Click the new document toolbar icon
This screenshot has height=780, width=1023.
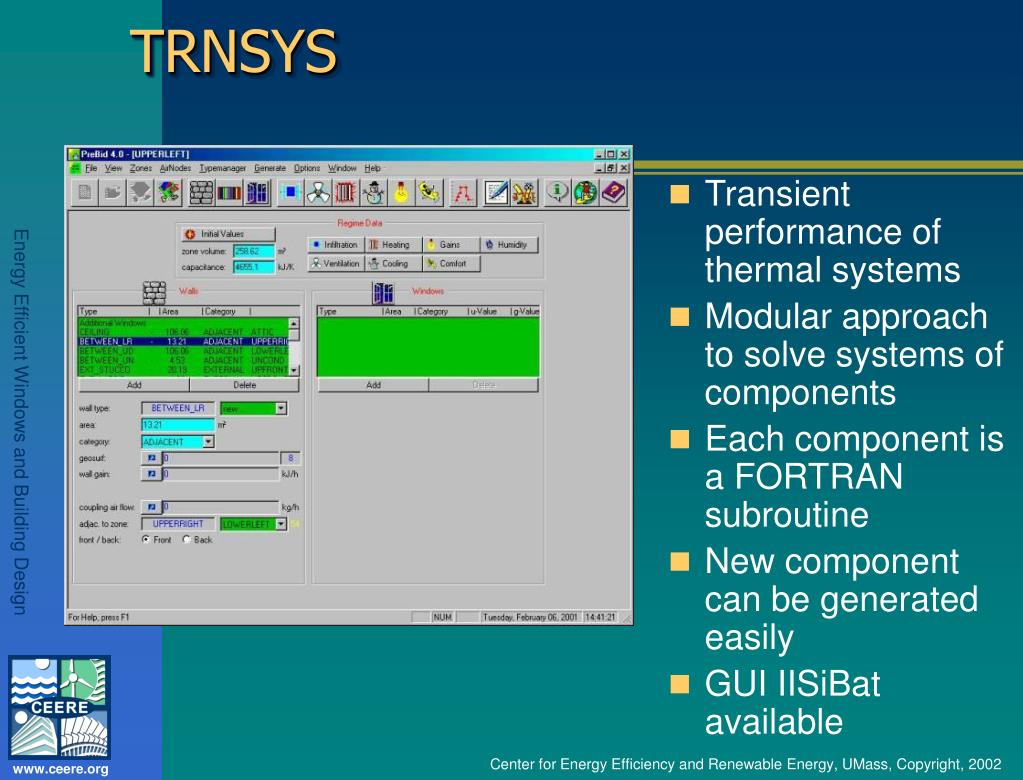(85, 193)
